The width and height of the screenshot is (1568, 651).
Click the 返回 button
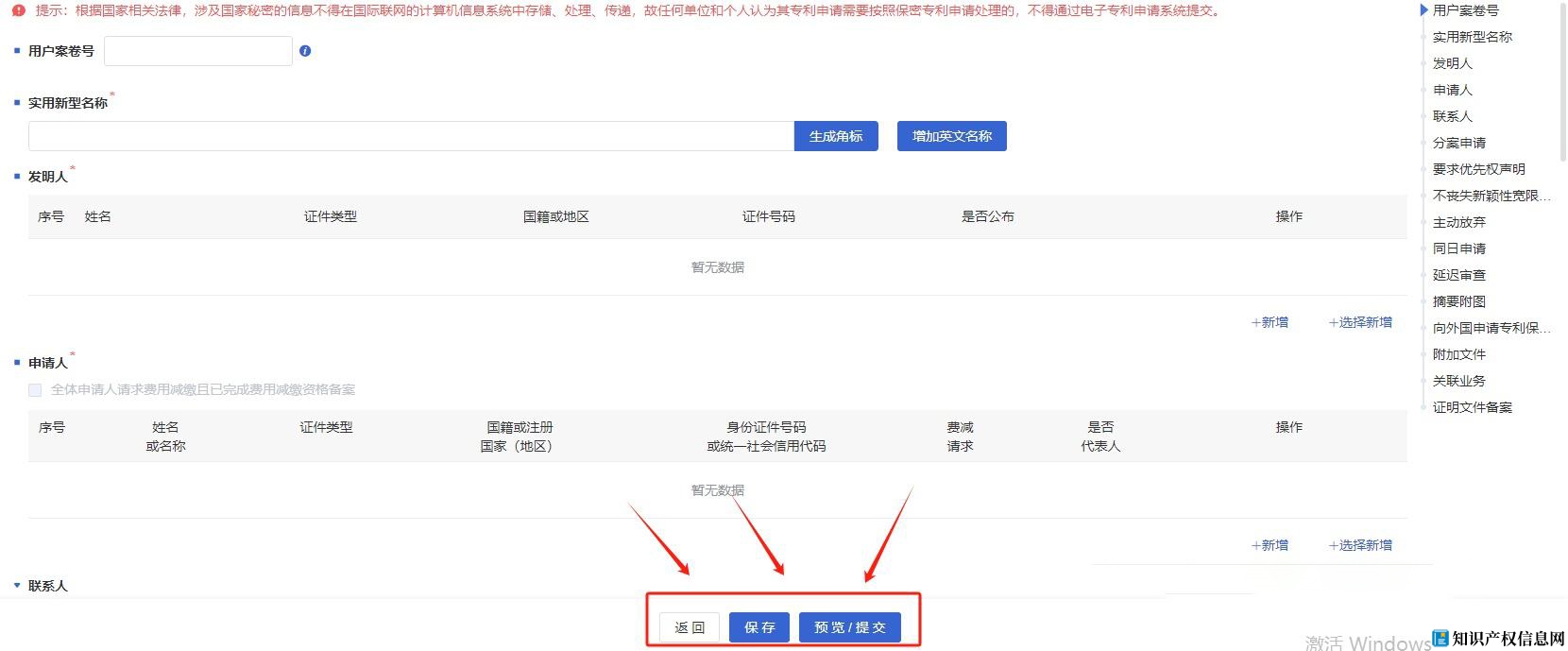(690, 627)
